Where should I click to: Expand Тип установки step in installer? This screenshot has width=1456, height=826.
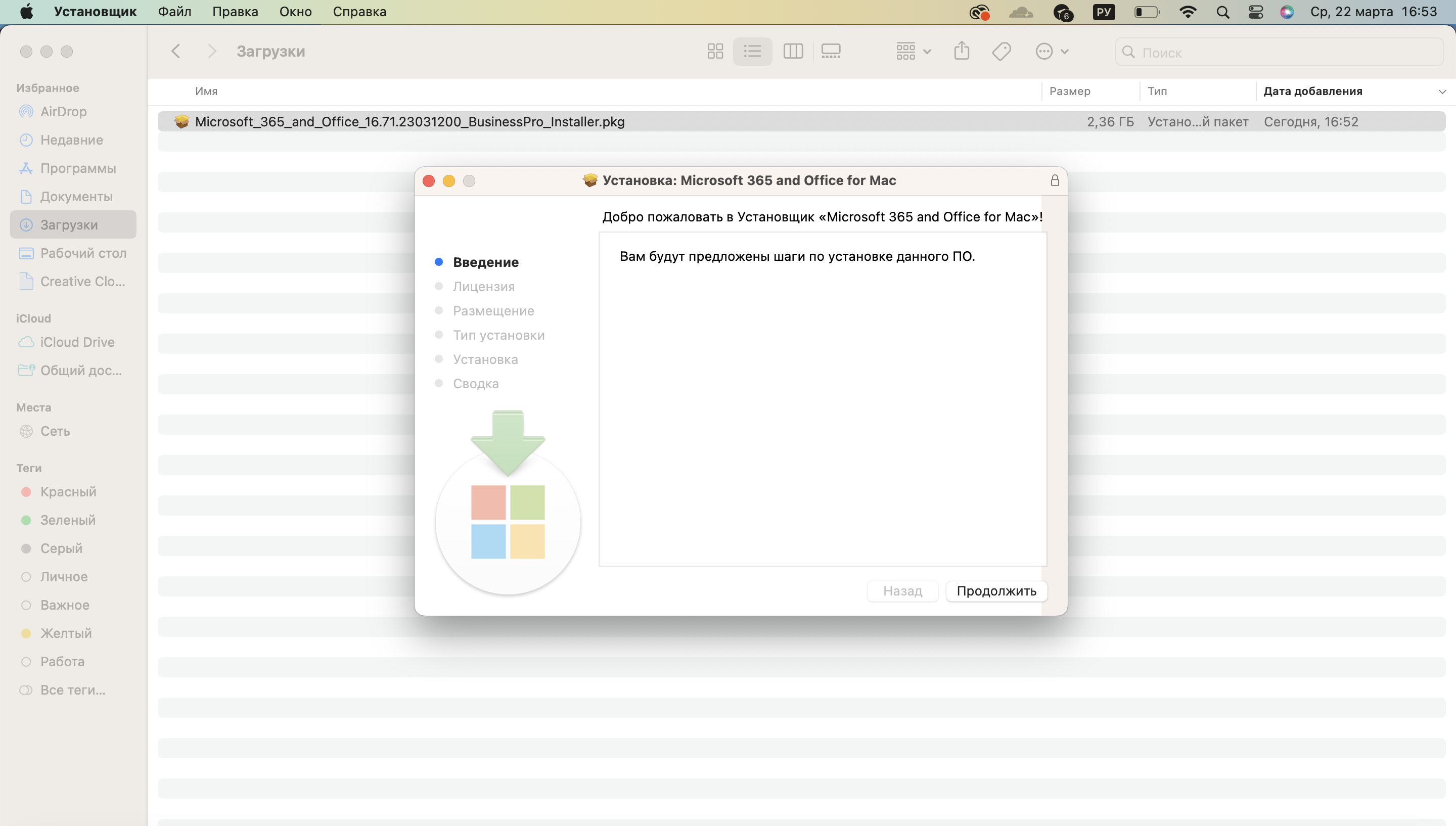498,335
